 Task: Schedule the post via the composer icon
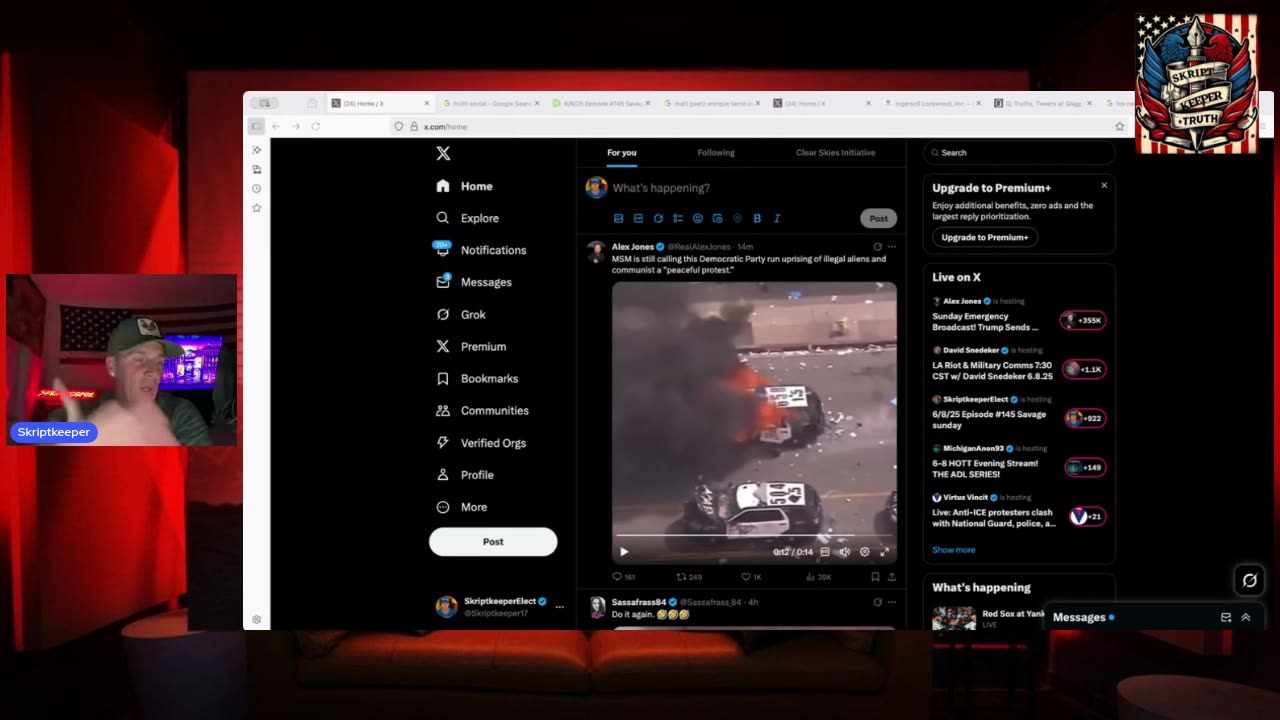717,218
